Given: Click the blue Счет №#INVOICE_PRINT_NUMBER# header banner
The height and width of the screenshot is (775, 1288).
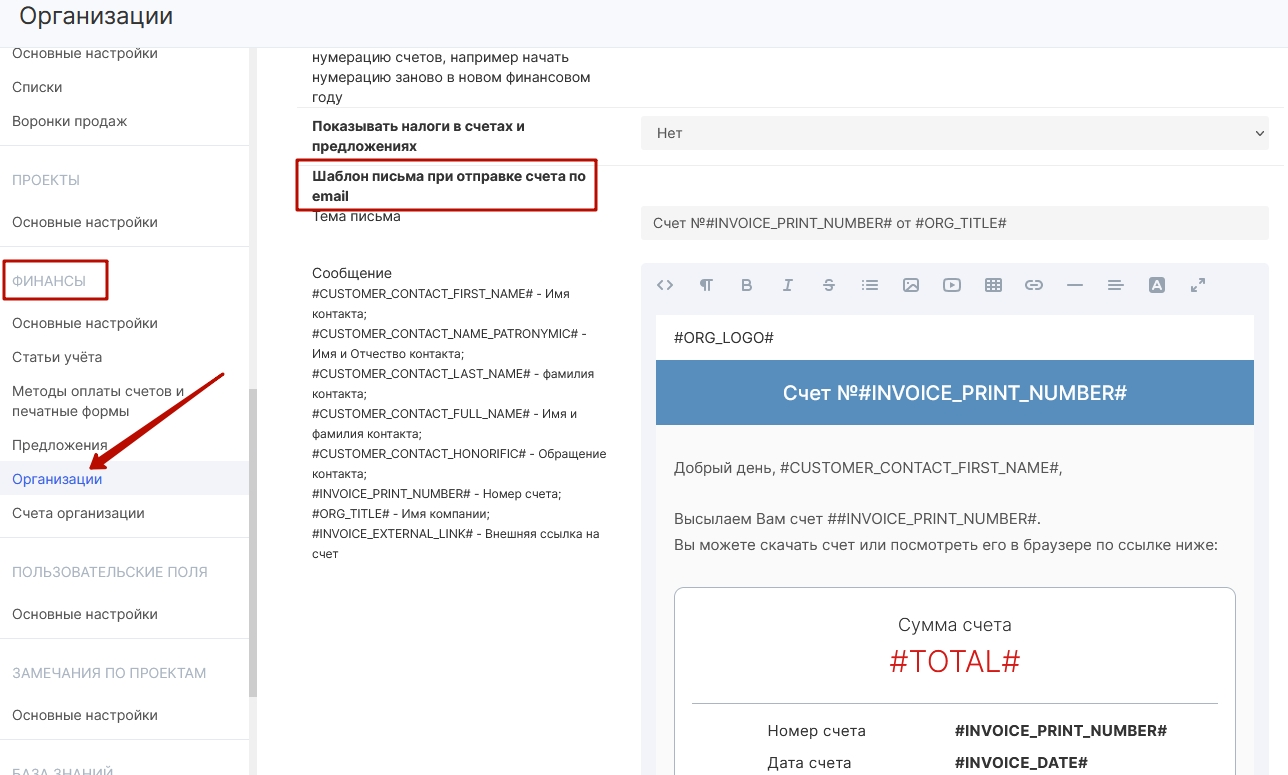Looking at the screenshot, I should coord(955,392).
